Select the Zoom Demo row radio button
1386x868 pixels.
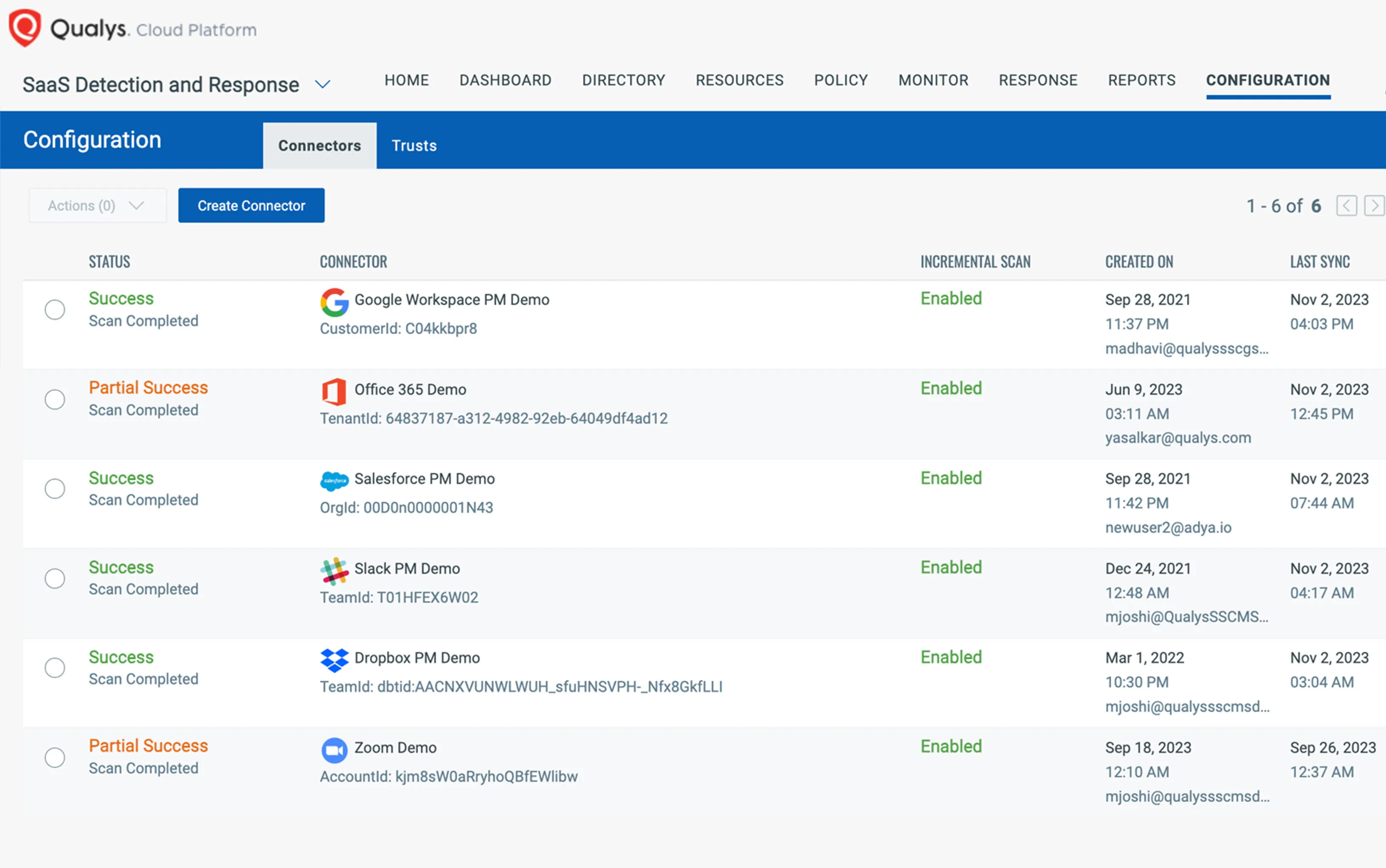click(55, 757)
